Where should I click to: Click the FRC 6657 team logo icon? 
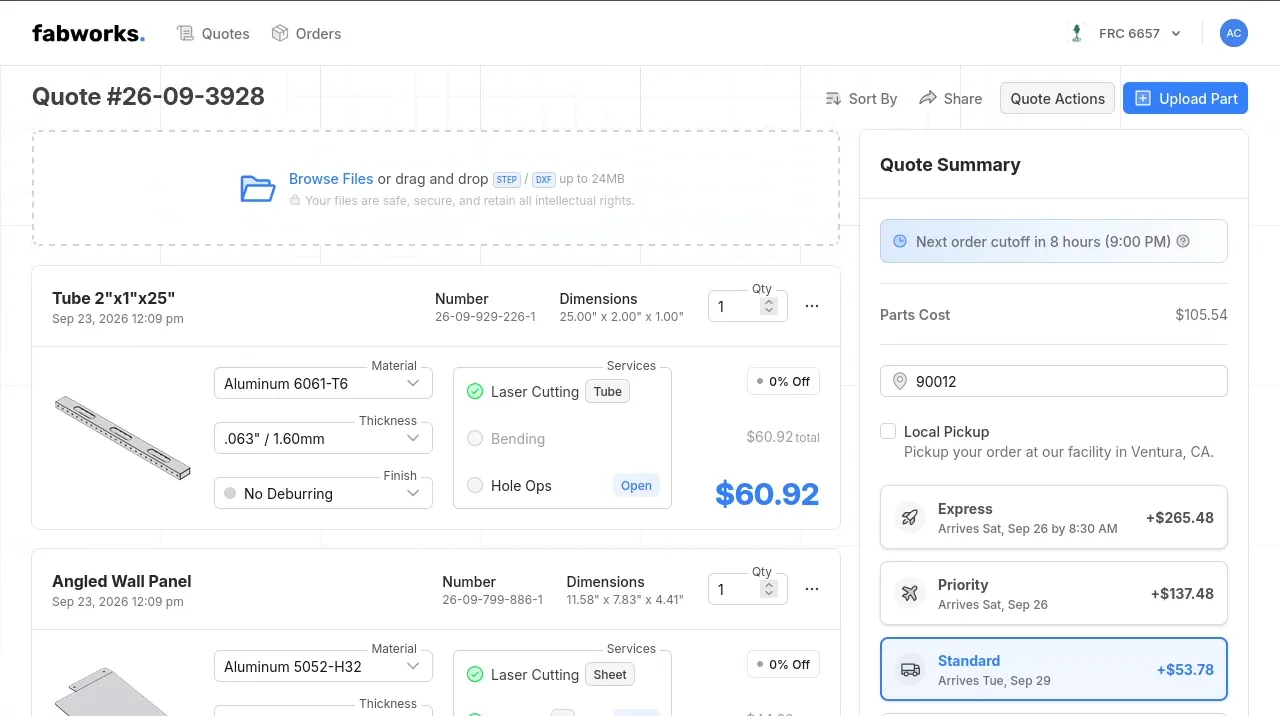point(1076,33)
